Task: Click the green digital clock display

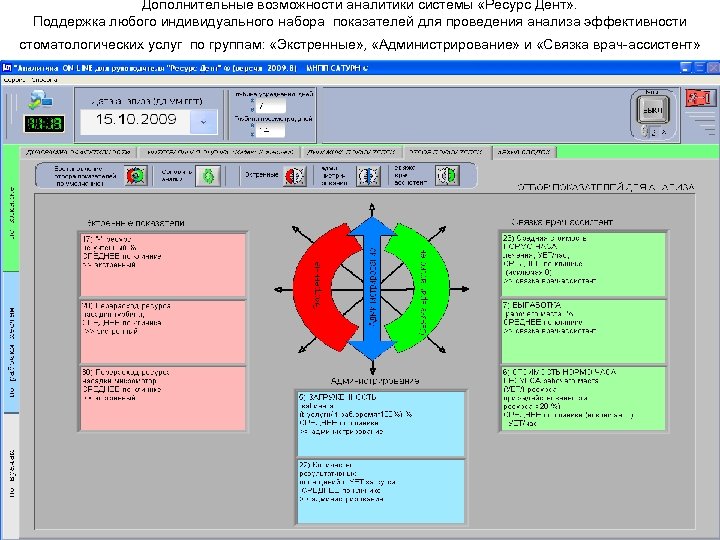Action: [x=44, y=124]
